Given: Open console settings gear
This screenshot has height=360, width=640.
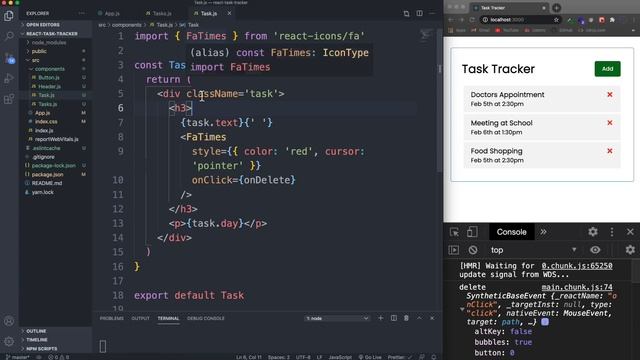Looking at the screenshot, I should [x=630, y=250].
